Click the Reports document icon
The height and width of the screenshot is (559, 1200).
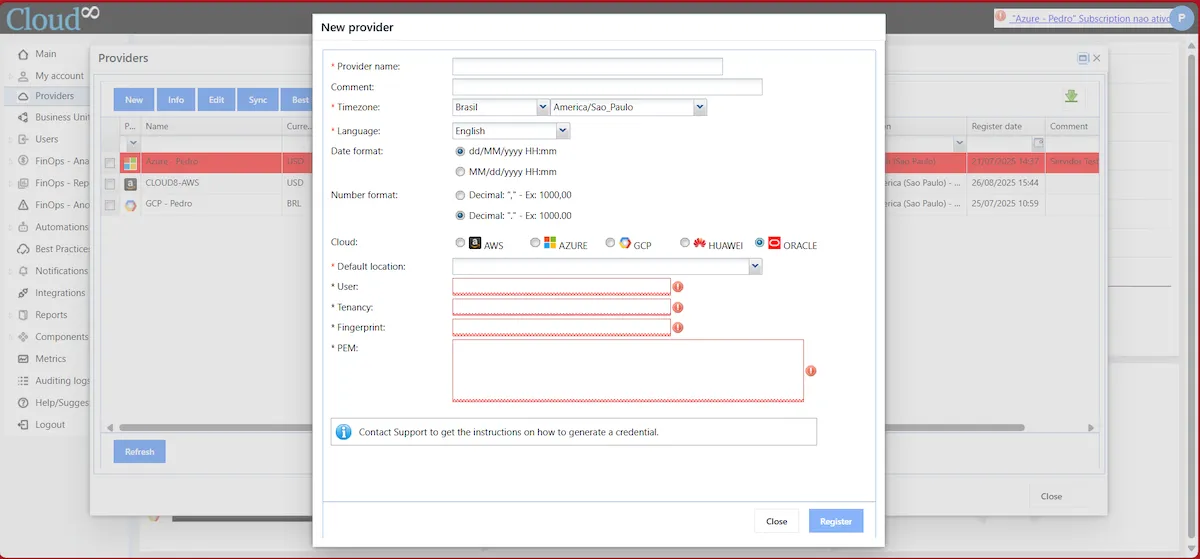[24, 315]
